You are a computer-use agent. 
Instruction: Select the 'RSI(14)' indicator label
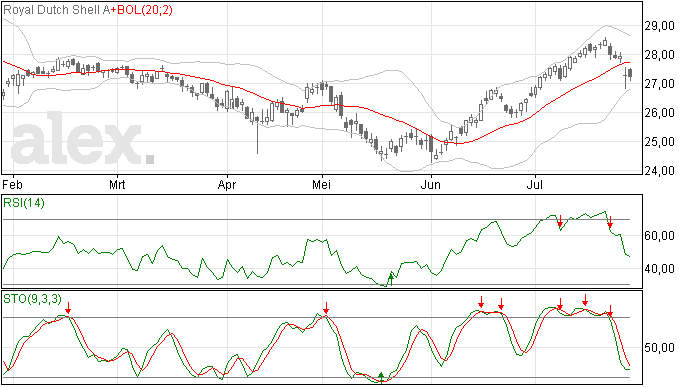[x=24, y=203]
